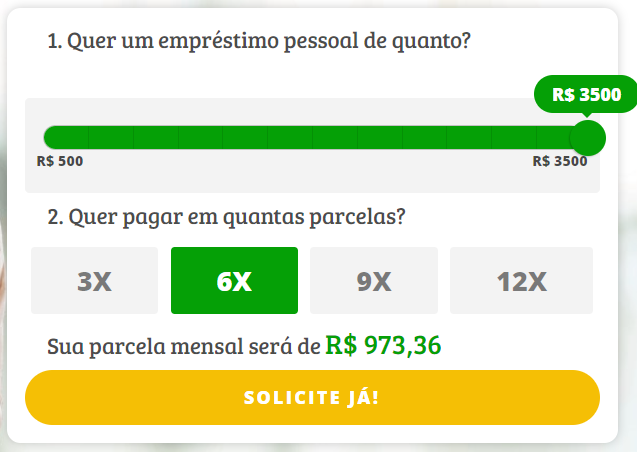This screenshot has height=452, width=637.
Task: Pick the 12X installment option
Action: 521,281
